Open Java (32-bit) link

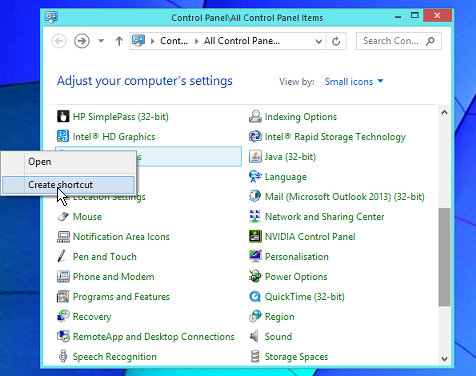[290, 157]
